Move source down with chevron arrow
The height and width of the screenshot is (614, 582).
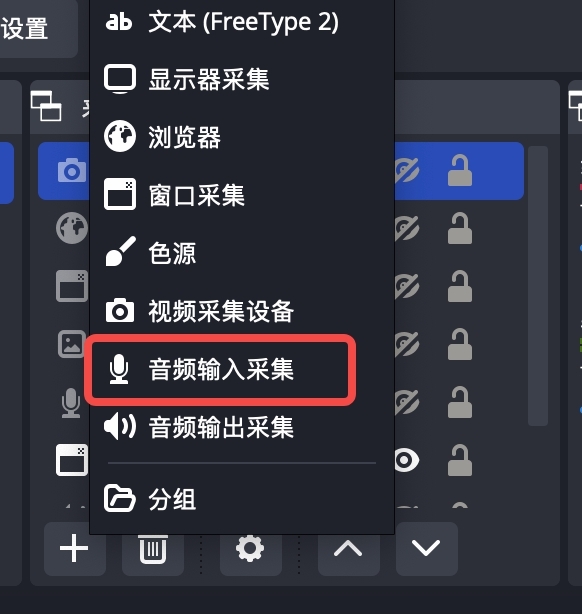[x=426, y=548]
